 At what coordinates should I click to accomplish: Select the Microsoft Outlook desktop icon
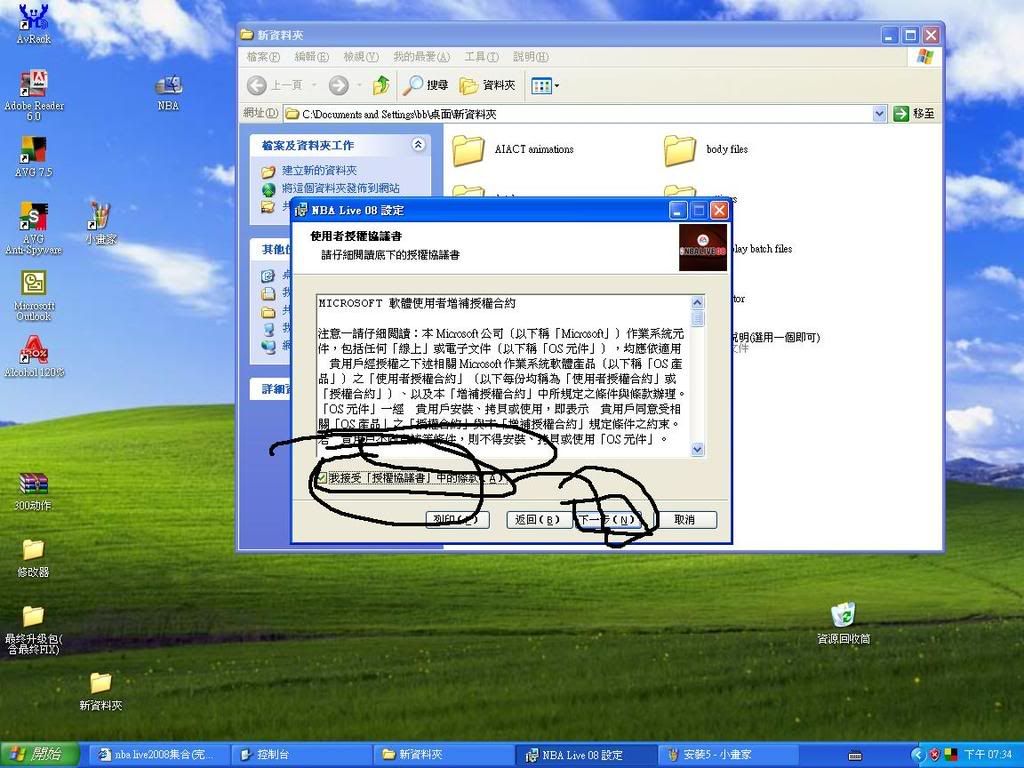click(33, 295)
